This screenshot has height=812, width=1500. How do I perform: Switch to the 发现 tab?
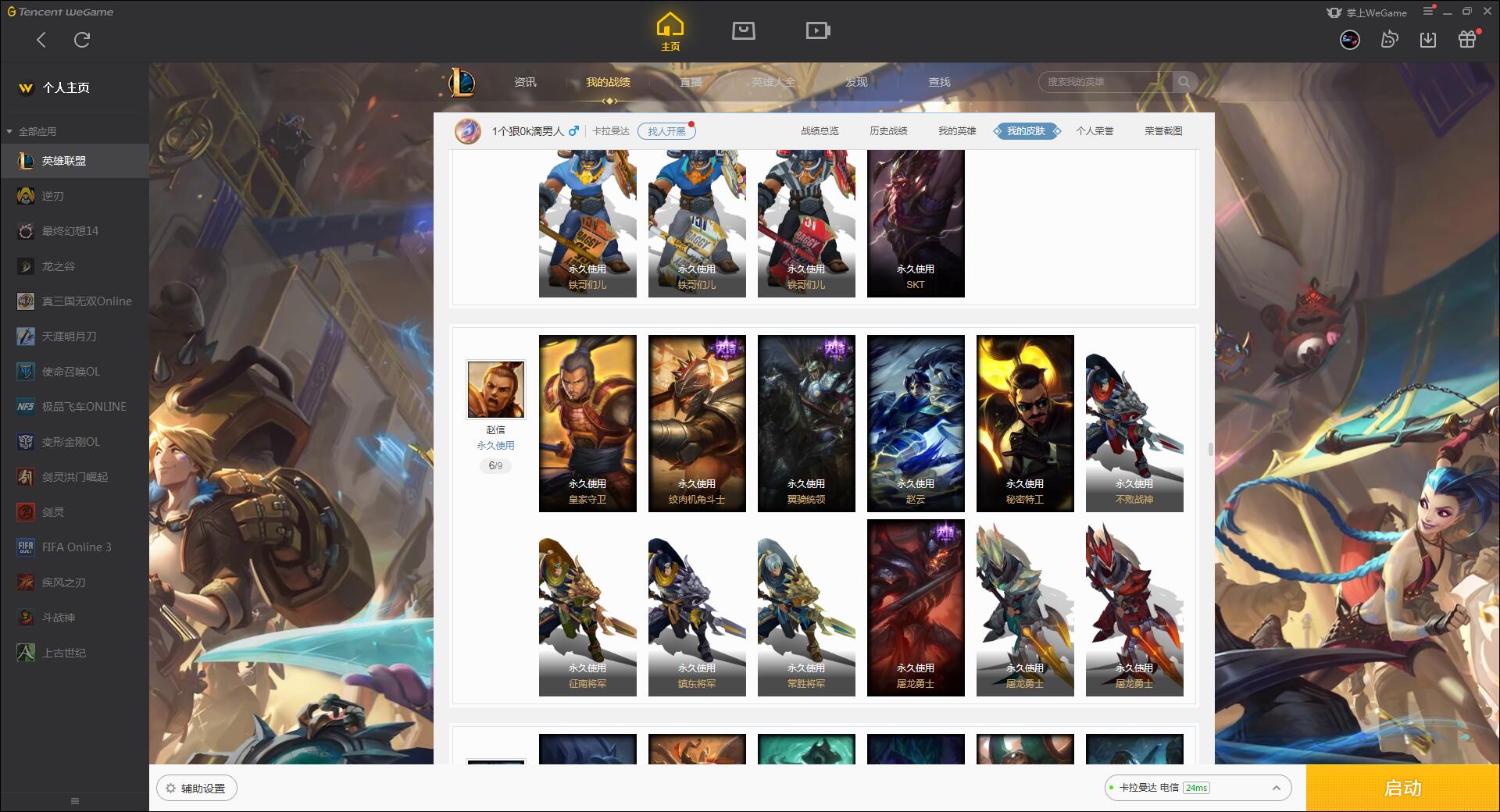(856, 82)
